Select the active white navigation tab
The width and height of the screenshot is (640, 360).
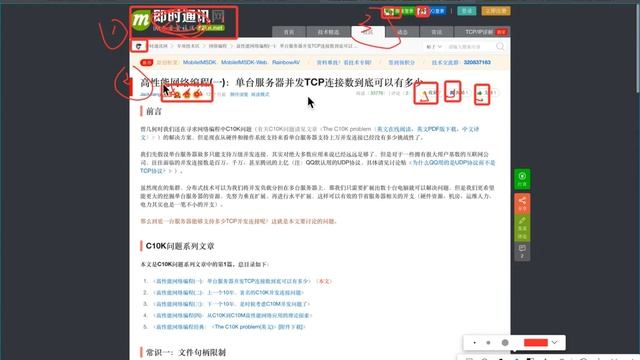pyautogui.click(x=368, y=32)
